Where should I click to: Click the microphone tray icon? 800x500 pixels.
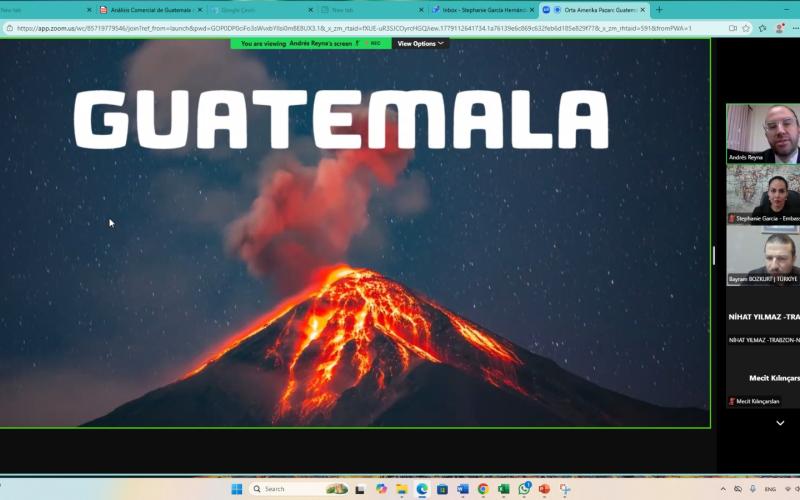pos(753,489)
